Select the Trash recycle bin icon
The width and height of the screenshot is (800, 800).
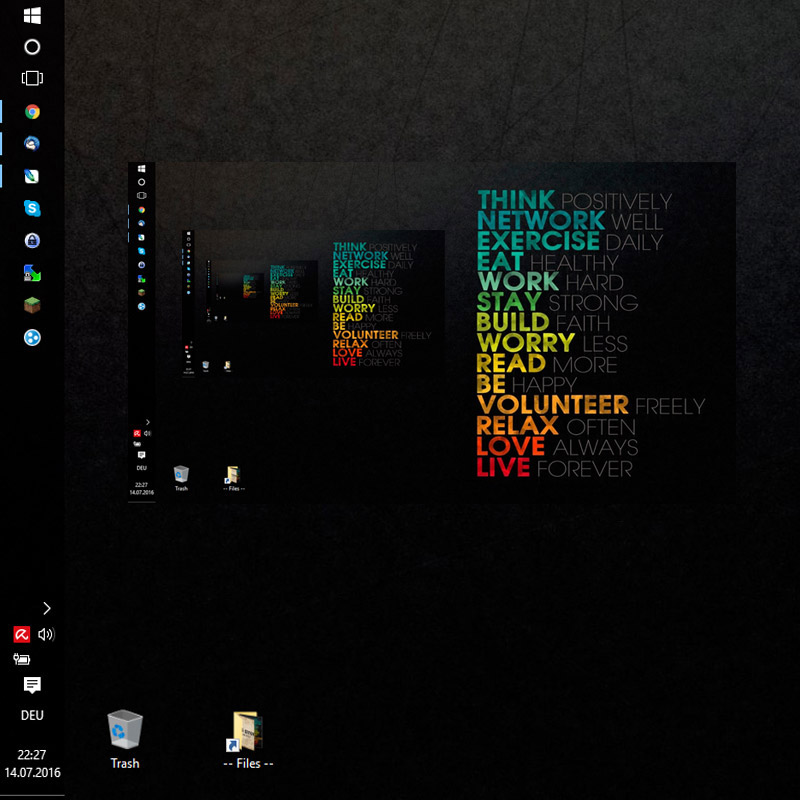pyautogui.click(x=125, y=740)
